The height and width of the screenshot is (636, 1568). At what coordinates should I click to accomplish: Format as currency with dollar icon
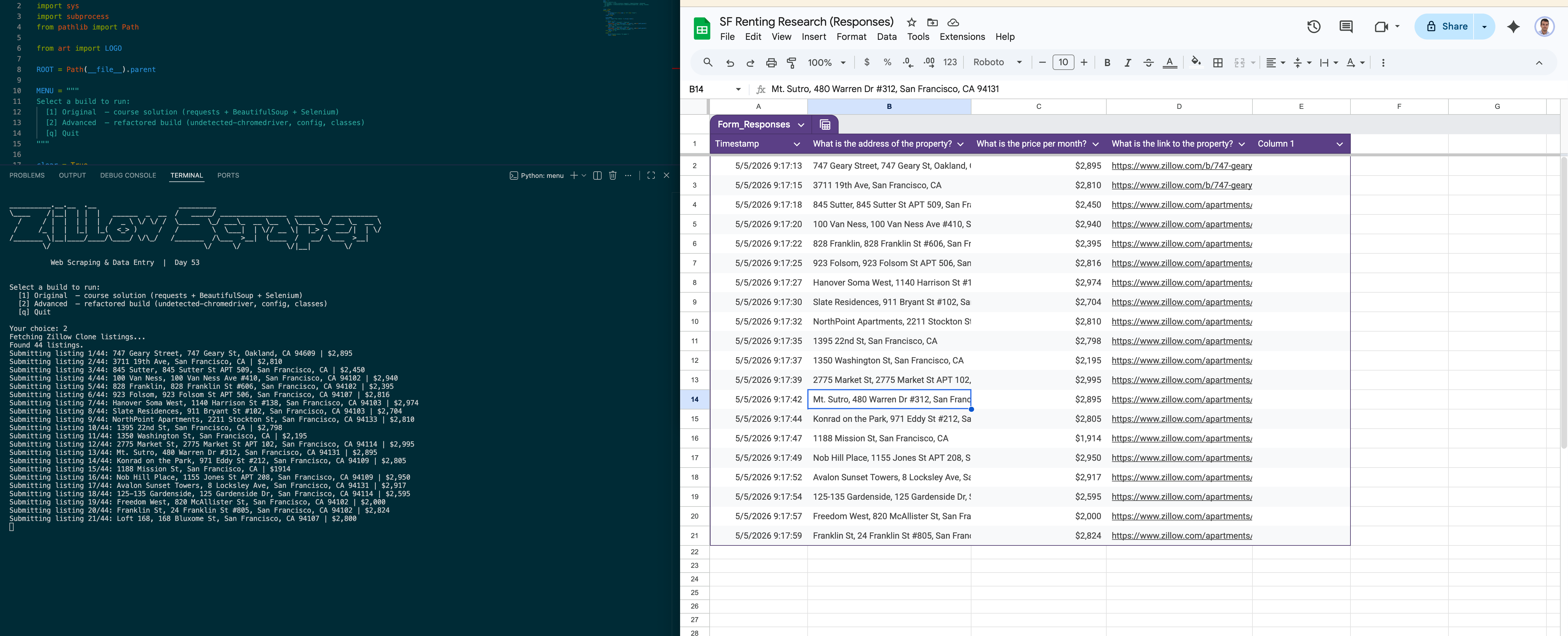[x=867, y=63]
